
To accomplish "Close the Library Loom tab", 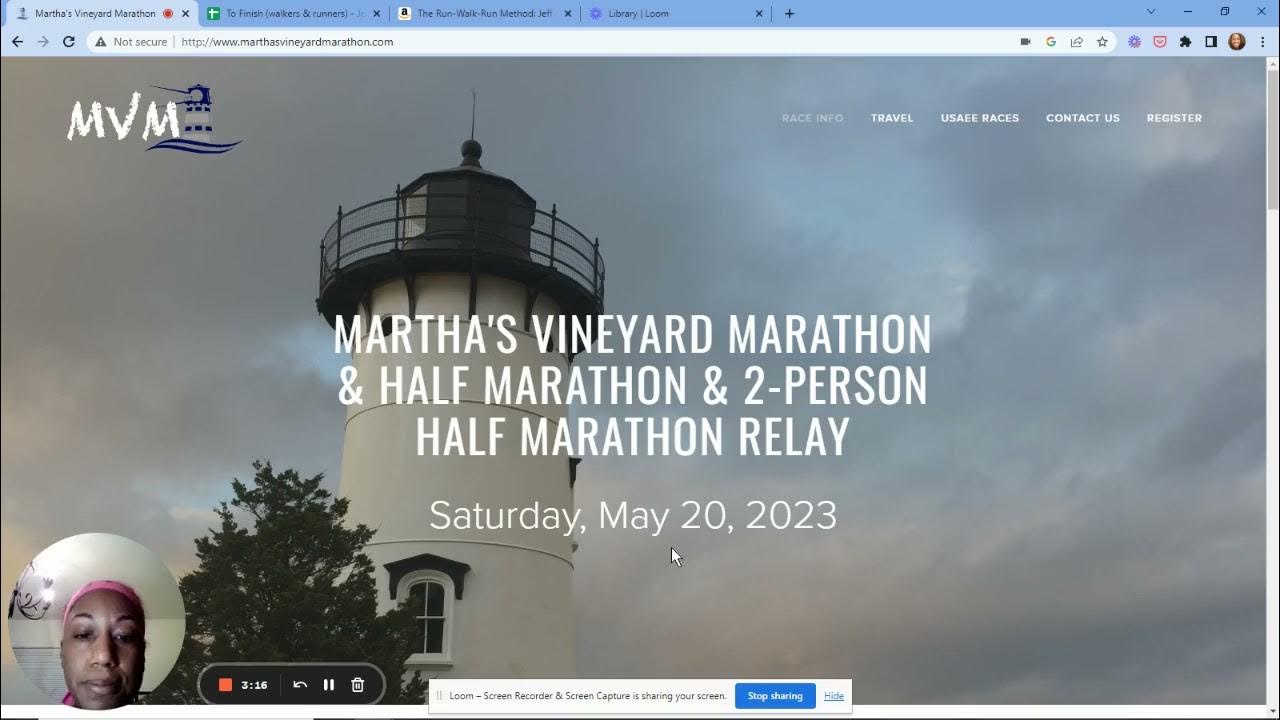I will 759,14.
